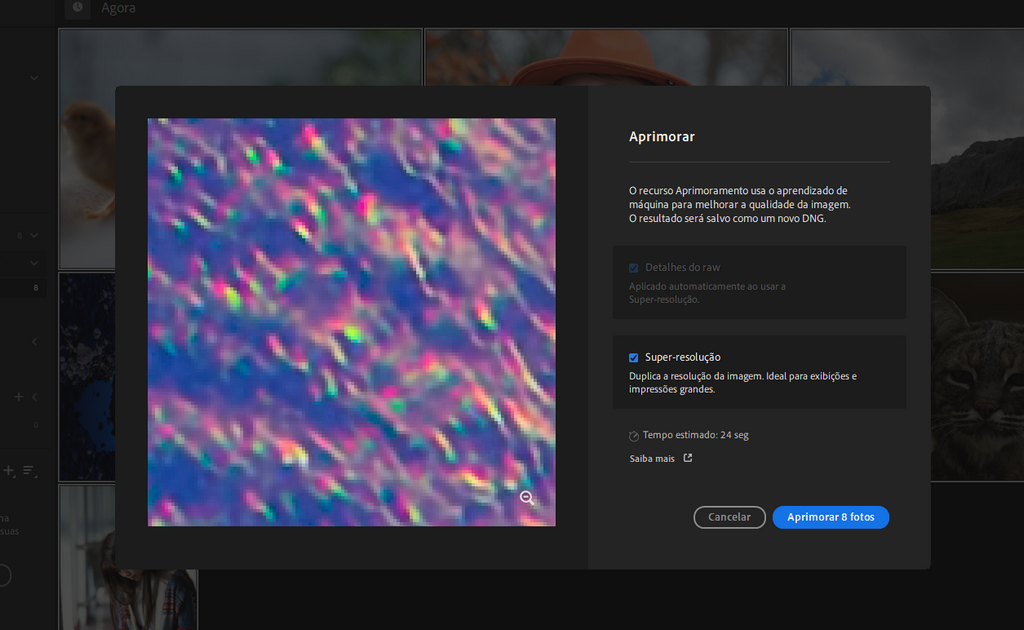Select the Agora heading at the top
The width and height of the screenshot is (1024, 630).
(x=118, y=8)
